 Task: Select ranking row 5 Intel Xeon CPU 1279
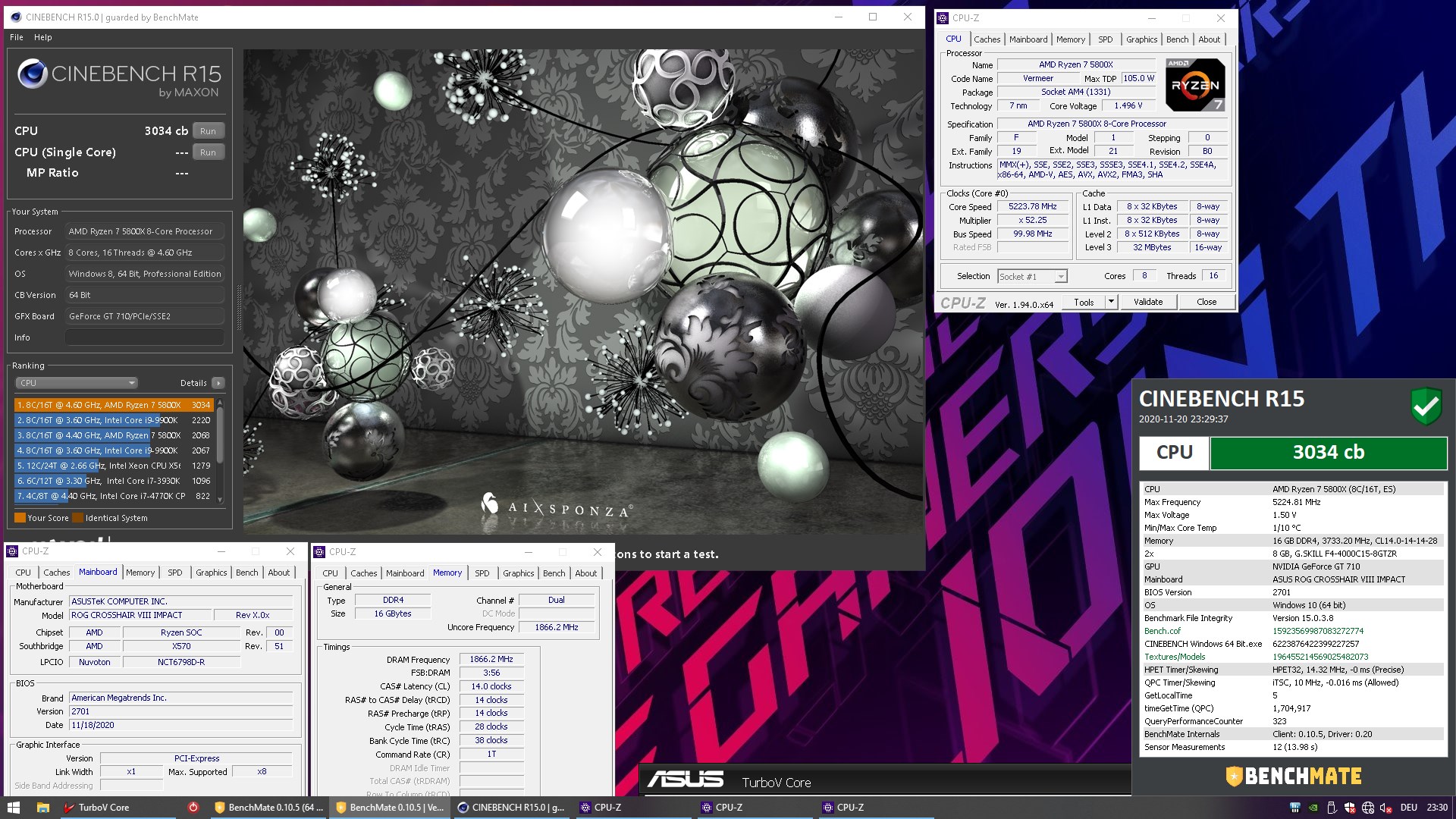click(x=114, y=466)
